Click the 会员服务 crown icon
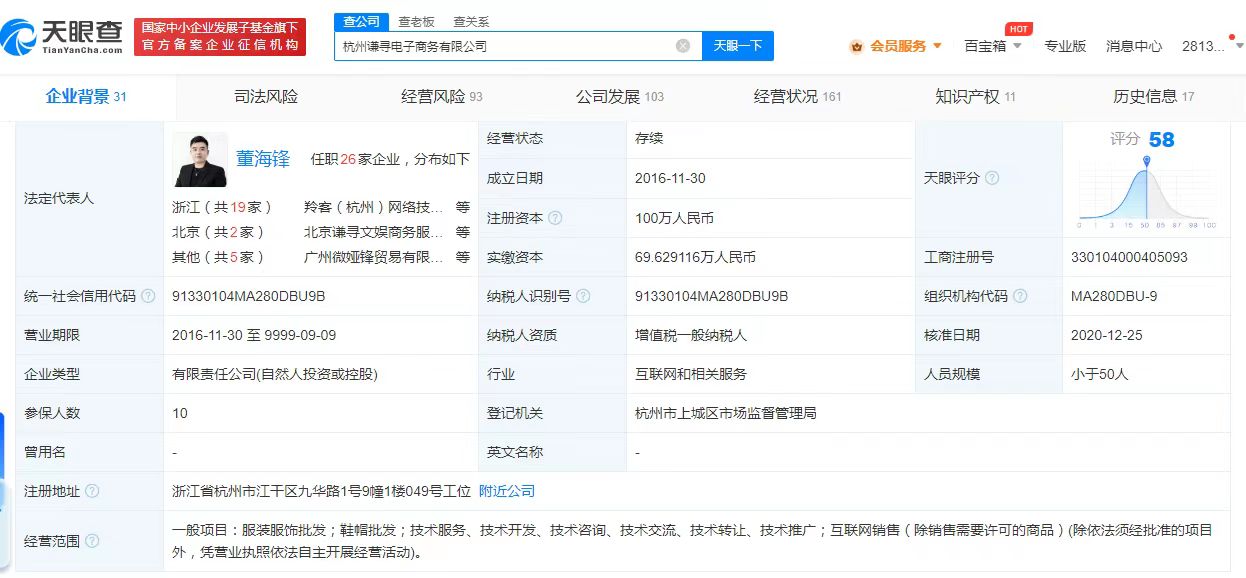This screenshot has height=578, width=1246. click(x=856, y=46)
